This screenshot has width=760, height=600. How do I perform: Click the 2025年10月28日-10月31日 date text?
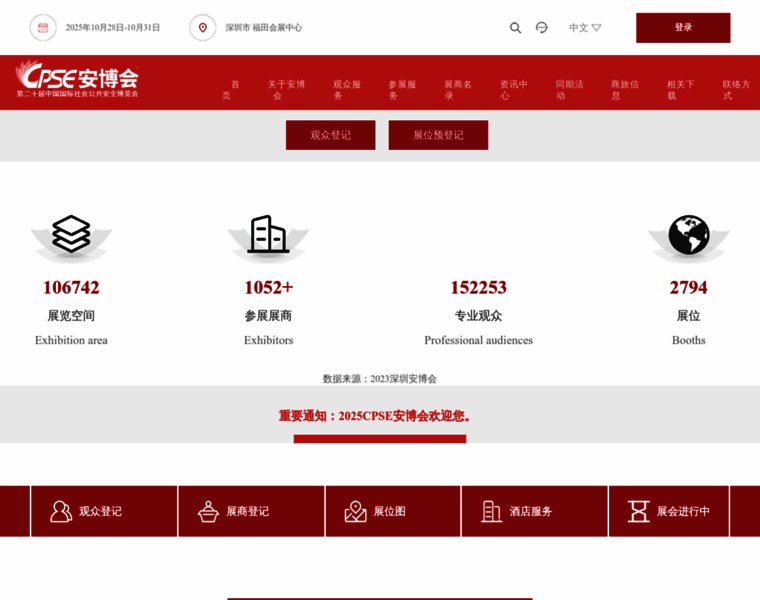point(113,28)
